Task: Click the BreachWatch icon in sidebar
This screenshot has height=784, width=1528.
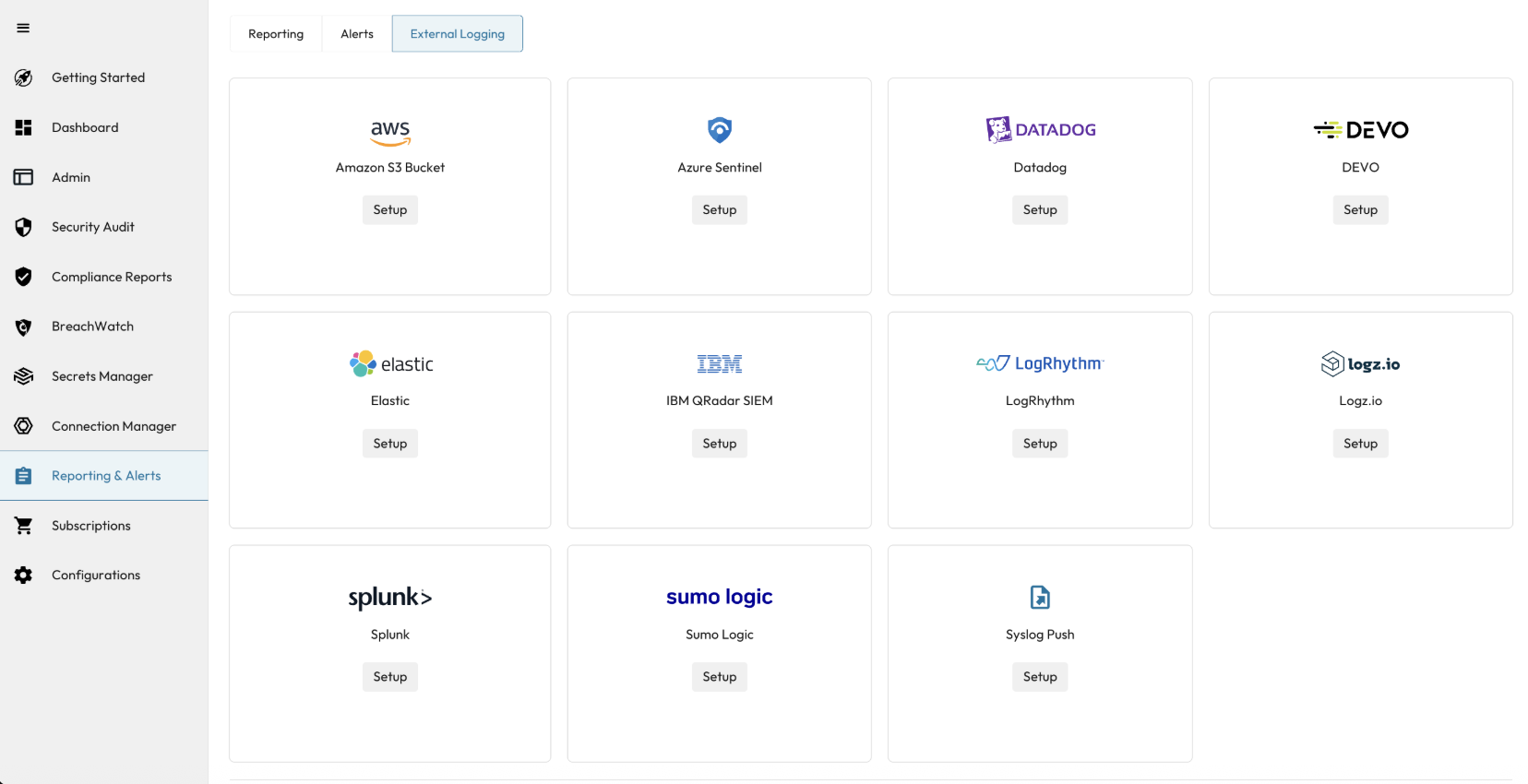Action: (x=23, y=327)
